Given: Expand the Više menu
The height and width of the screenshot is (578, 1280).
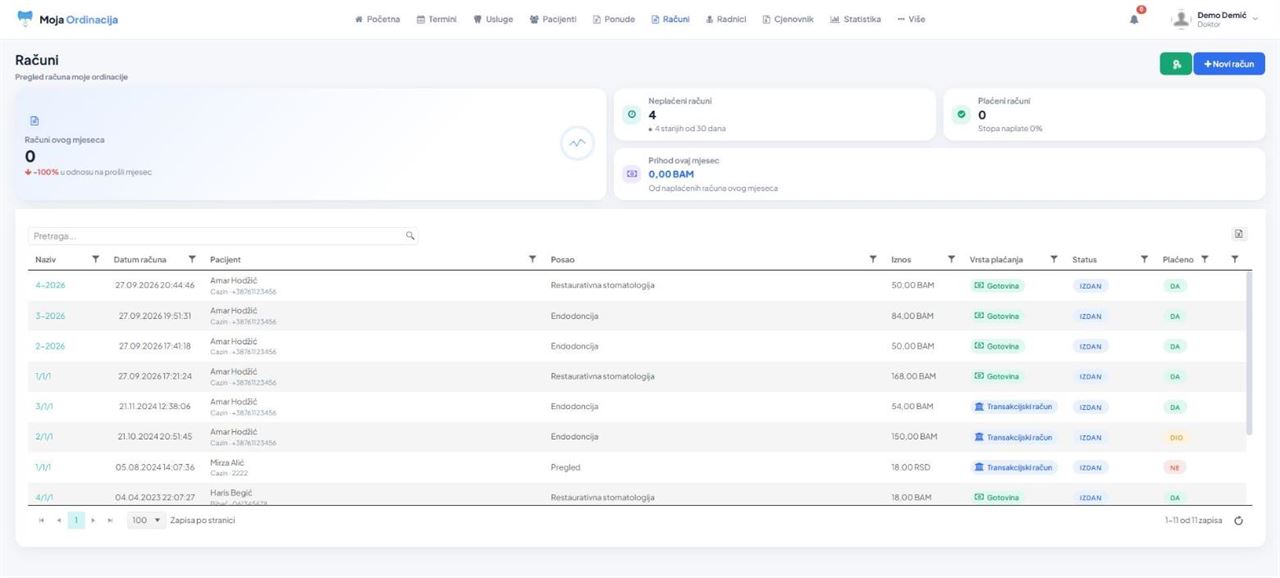Looking at the screenshot, I should coord(911,19).
